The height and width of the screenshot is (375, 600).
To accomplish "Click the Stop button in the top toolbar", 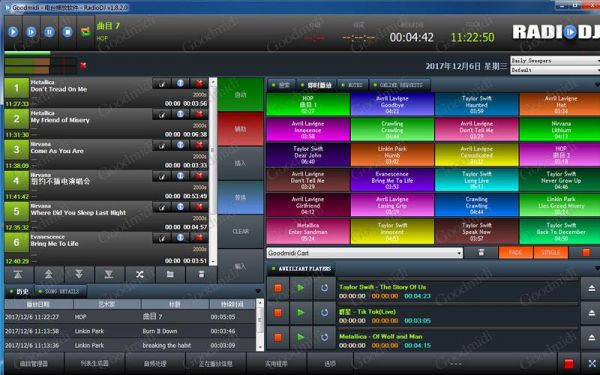I will click(67, 32).
